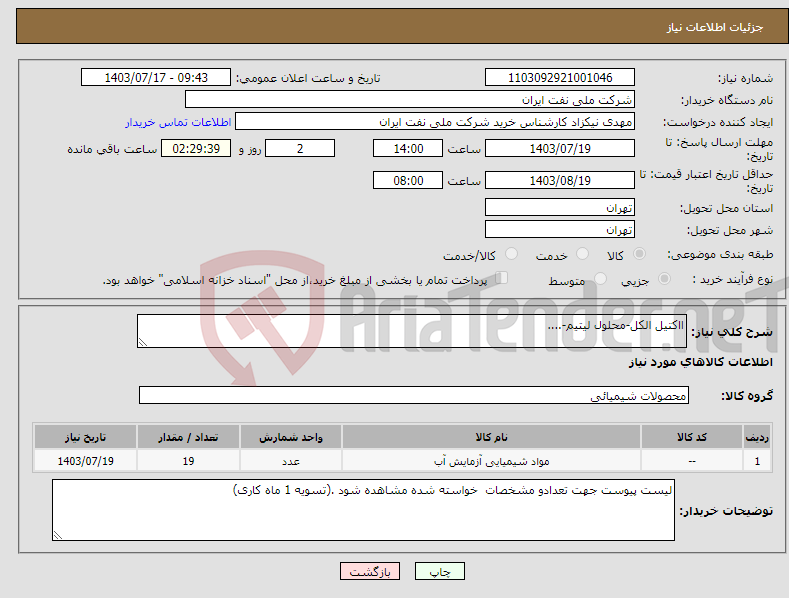Click row number 1 cell

(757, 461)
